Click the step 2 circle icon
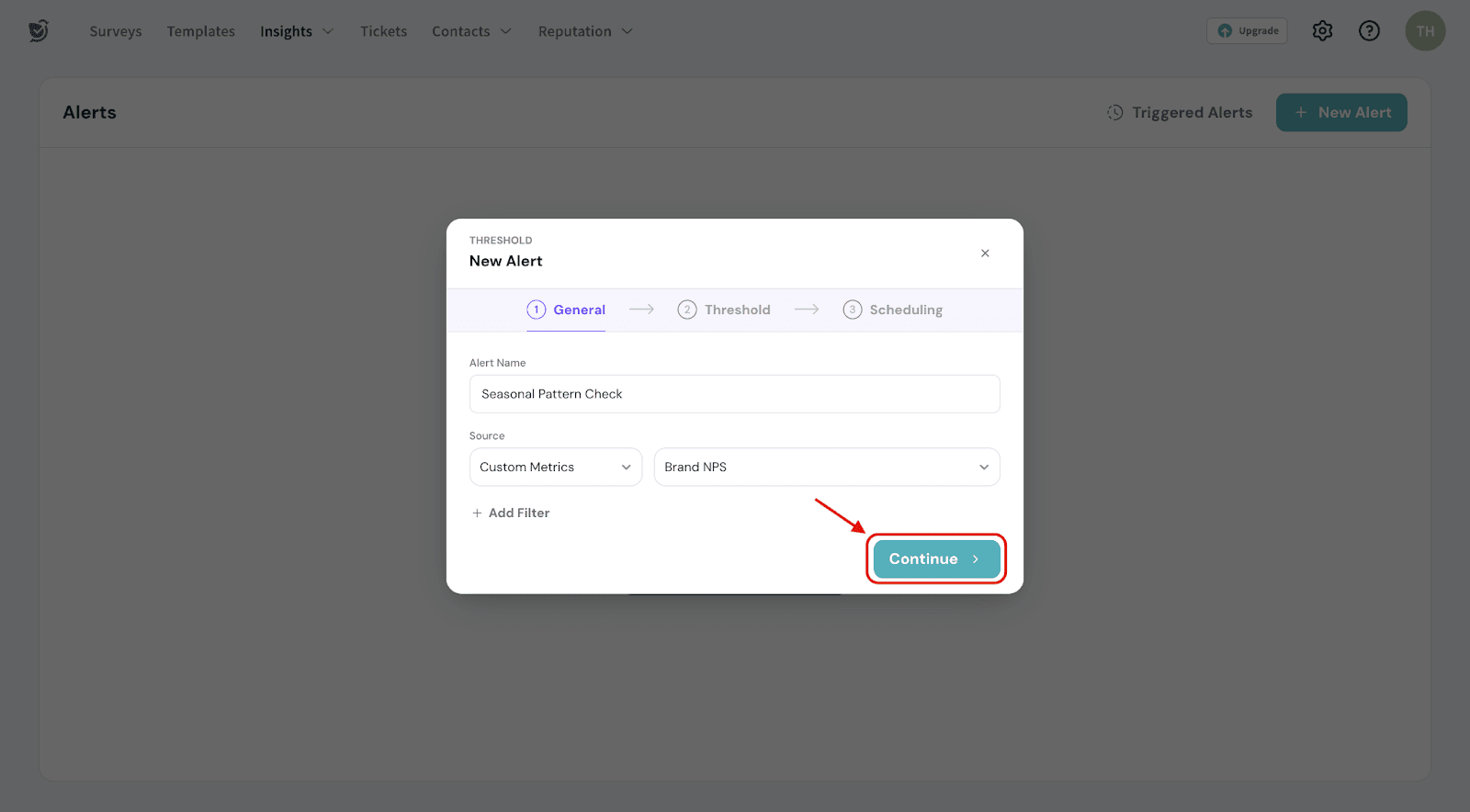The width and height of the screenshot is (1470, 812). [687, 310]
